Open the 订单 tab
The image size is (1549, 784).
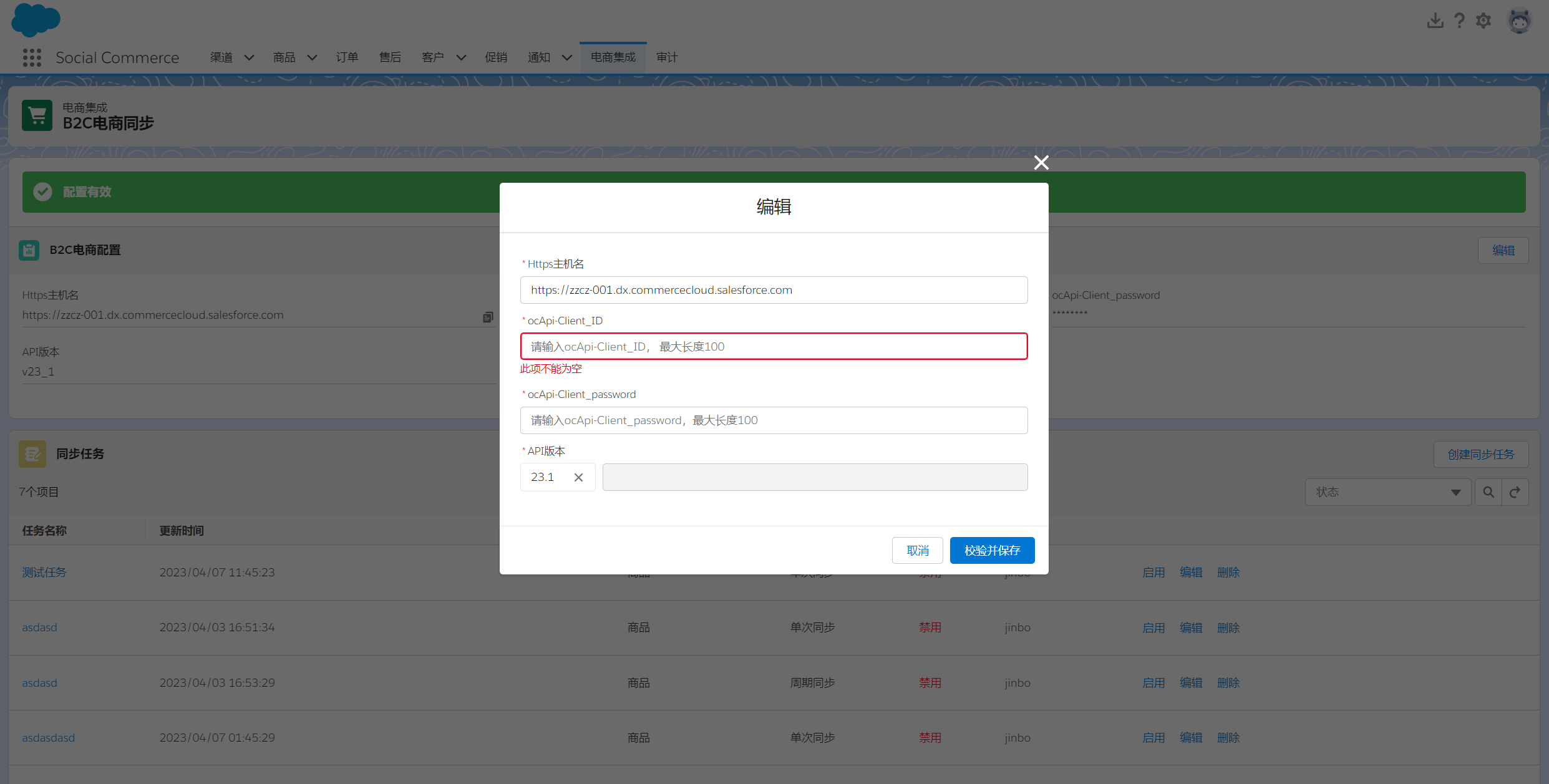[x=347, y=57]
